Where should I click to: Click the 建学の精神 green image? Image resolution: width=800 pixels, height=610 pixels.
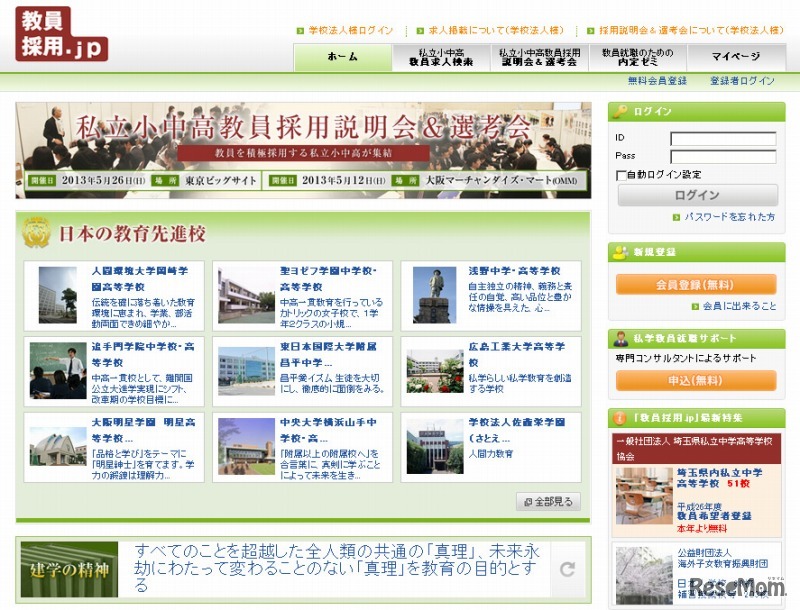69,570
